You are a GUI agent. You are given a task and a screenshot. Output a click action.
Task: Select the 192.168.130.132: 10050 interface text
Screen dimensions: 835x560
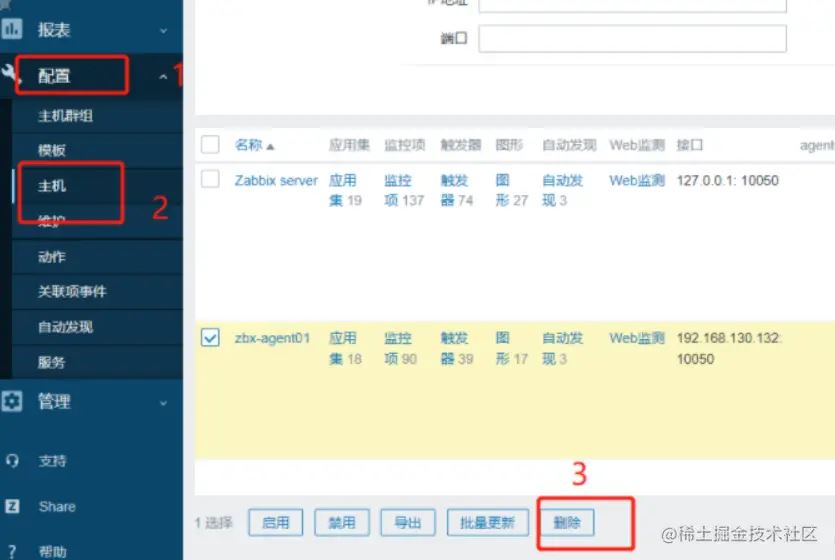pos(729,348)
